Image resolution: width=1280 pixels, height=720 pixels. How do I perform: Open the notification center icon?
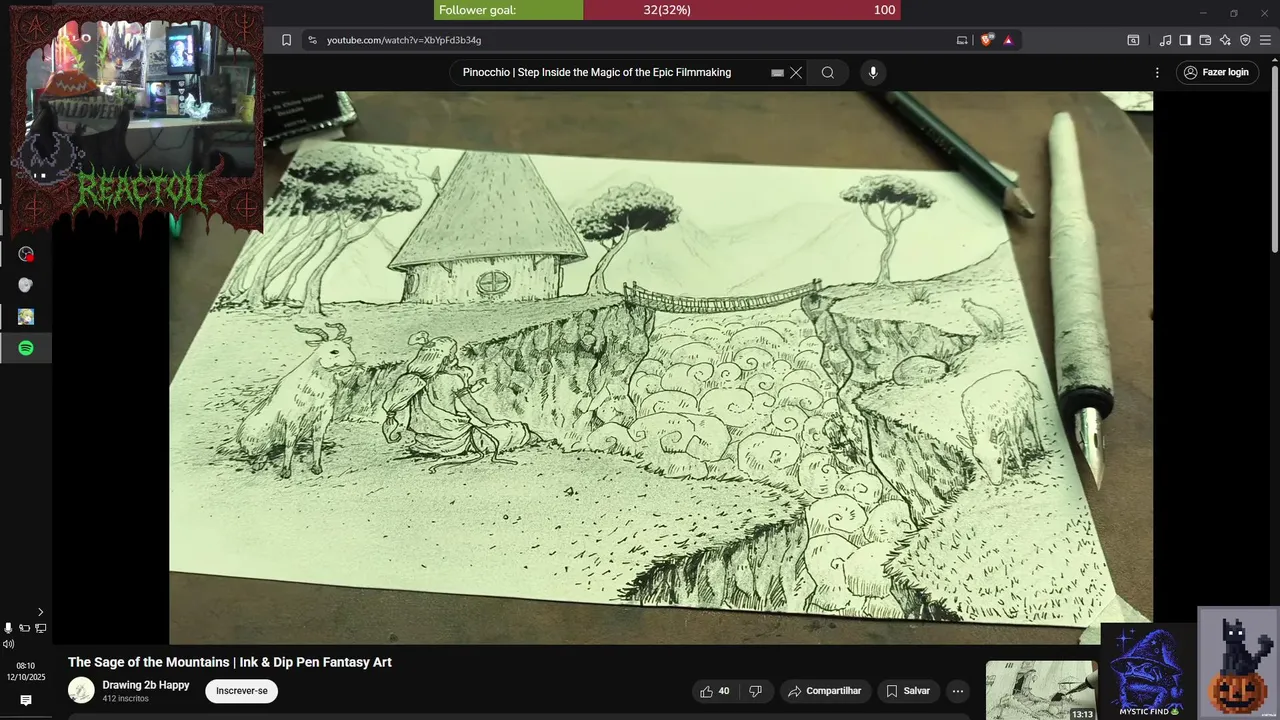[26, 700]
